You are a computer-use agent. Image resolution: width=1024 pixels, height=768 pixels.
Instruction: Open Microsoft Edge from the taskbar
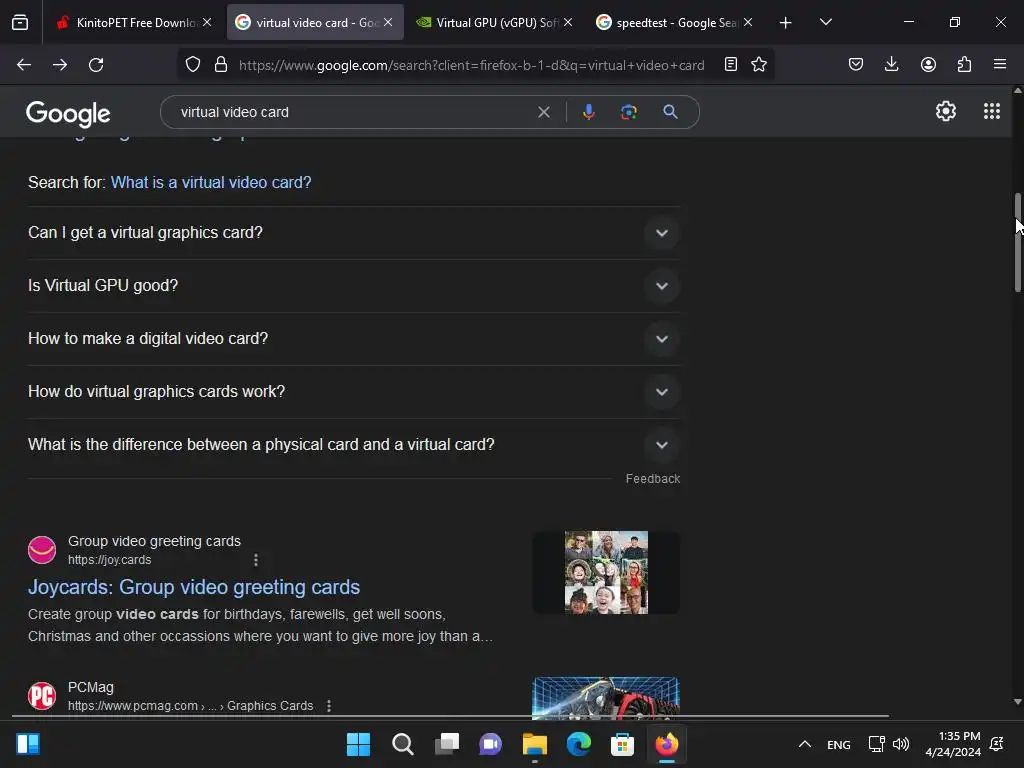(x=579, y=744)
